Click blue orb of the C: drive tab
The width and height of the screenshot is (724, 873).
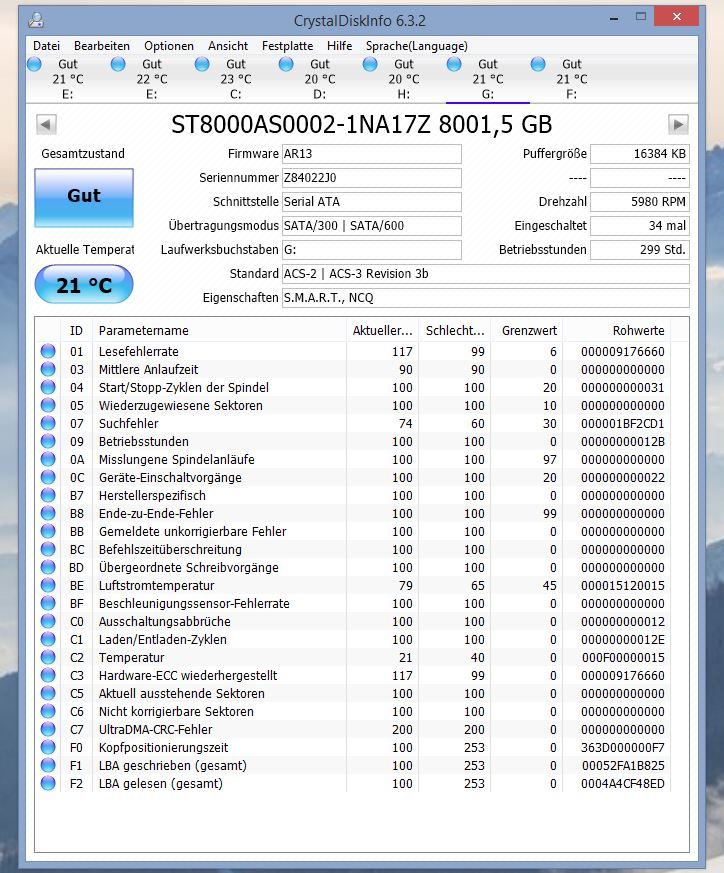202,65
